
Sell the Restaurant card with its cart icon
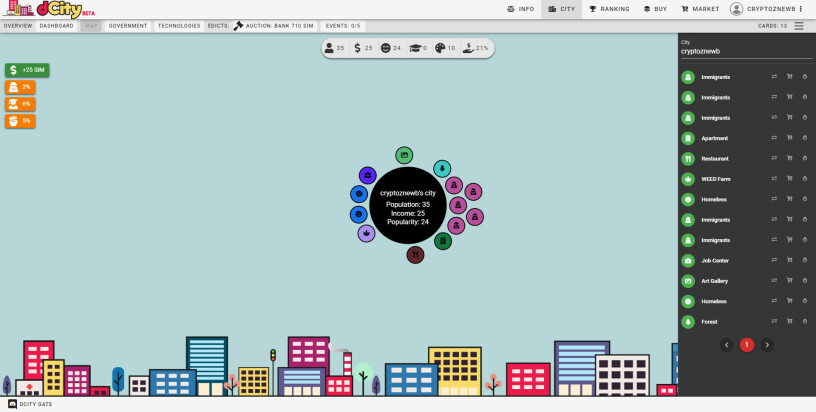coord(789,158)
